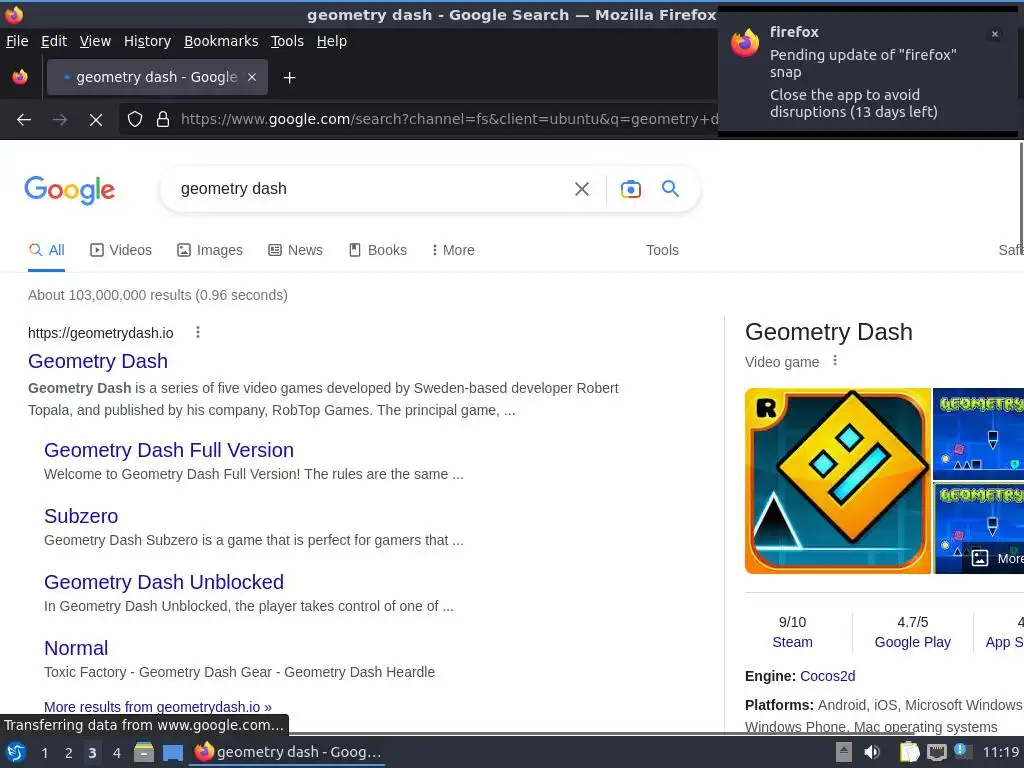Image resolution: width=1024 pixels, height=768 pixels.
Task: Open the Help menu
Action: pyautogui.click(x=332, y=41)
